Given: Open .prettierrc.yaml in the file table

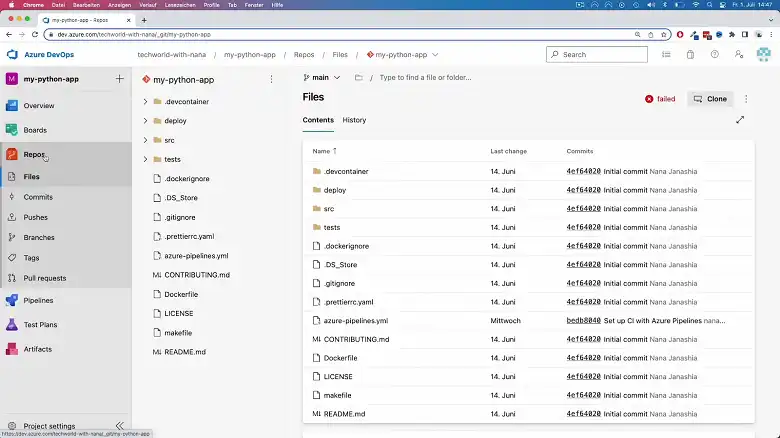Looking at the screenshot, I should 348,302.
